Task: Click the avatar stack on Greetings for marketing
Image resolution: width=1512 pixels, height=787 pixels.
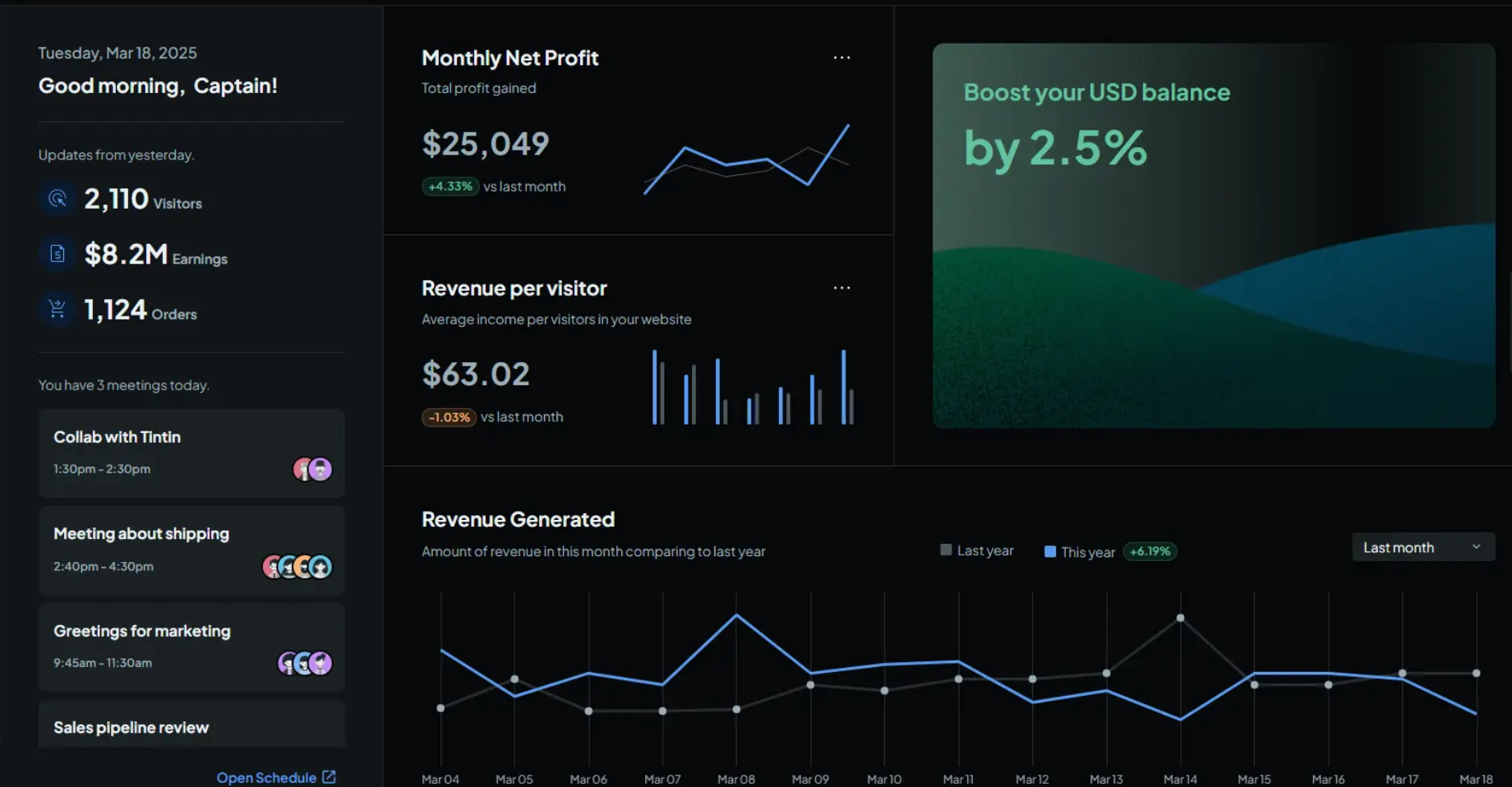Action: (x=304, y=662)
